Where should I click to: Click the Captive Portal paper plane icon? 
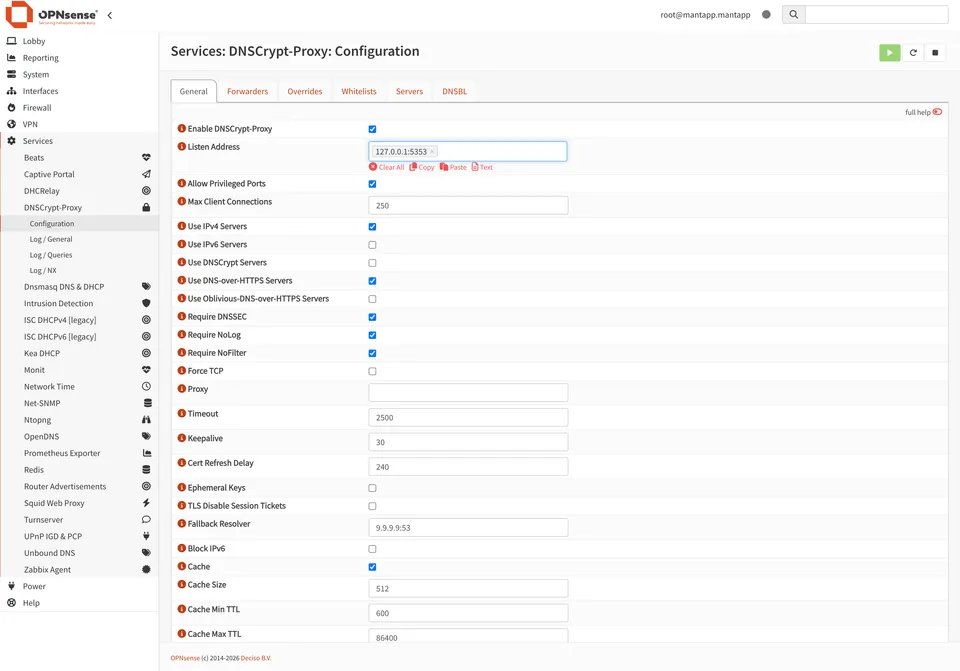(146, 174)
